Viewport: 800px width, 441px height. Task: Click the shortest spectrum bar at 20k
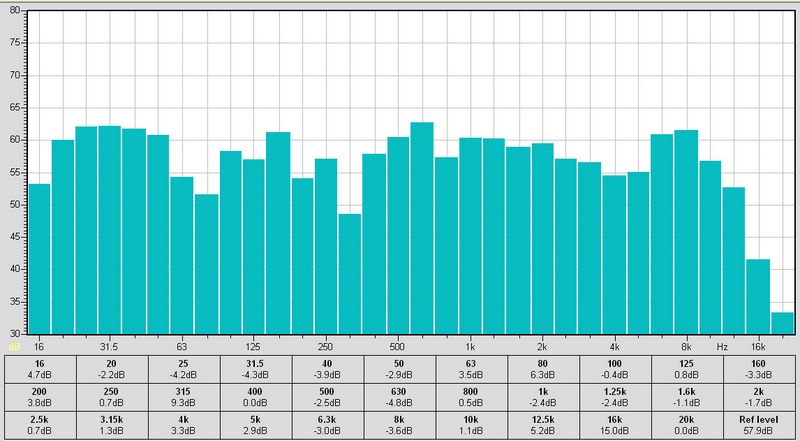point(783,323)
